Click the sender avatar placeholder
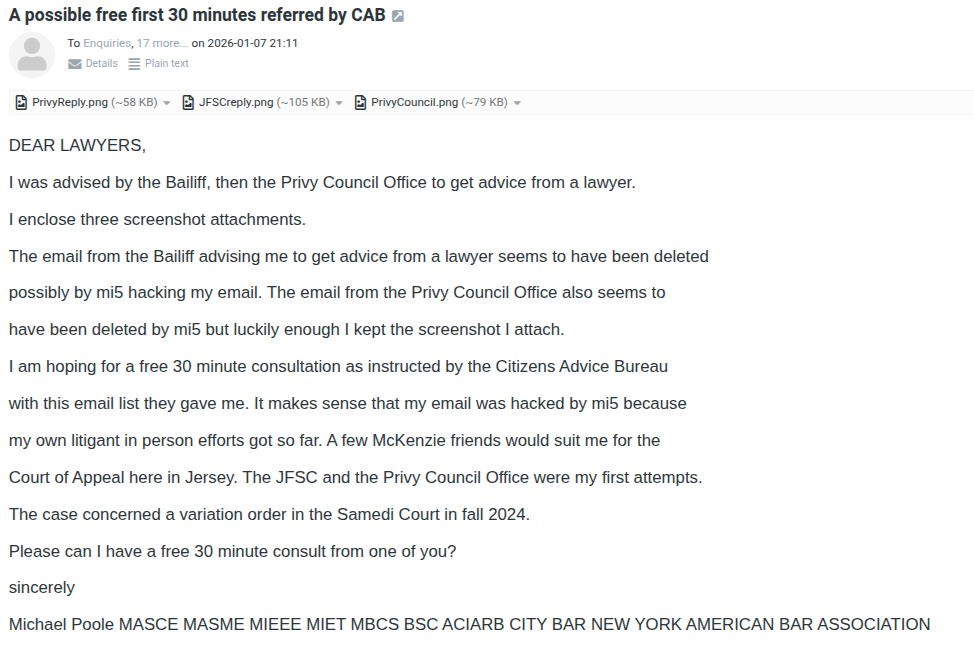974x649 pixels. [32, 55]
